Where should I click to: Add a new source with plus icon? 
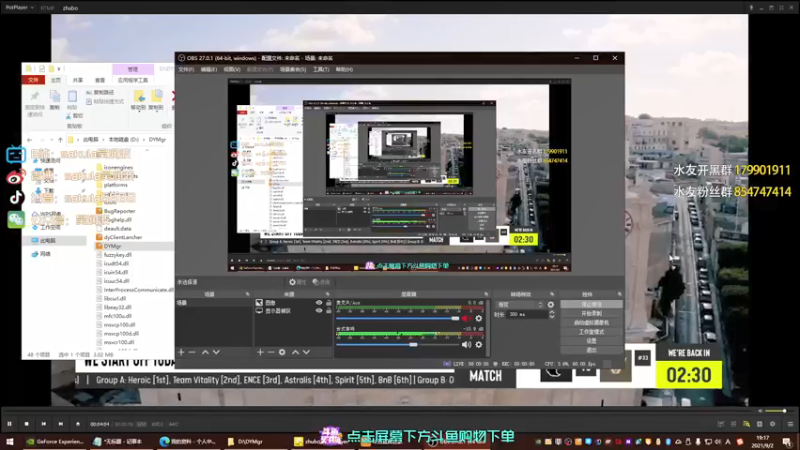[x=260, y=352]
